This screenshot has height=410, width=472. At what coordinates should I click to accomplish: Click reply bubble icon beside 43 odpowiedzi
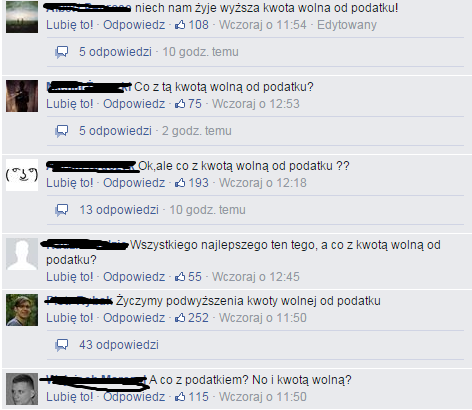coord(62,345)
